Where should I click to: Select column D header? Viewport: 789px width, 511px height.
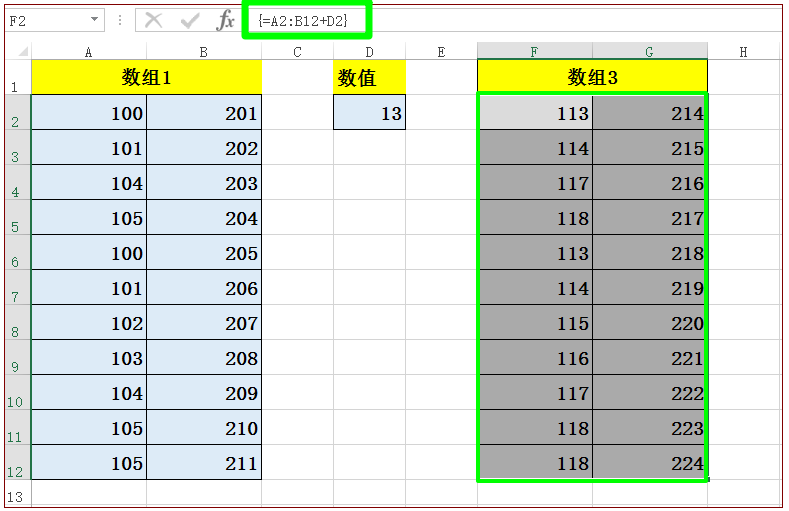coord(369,52)
